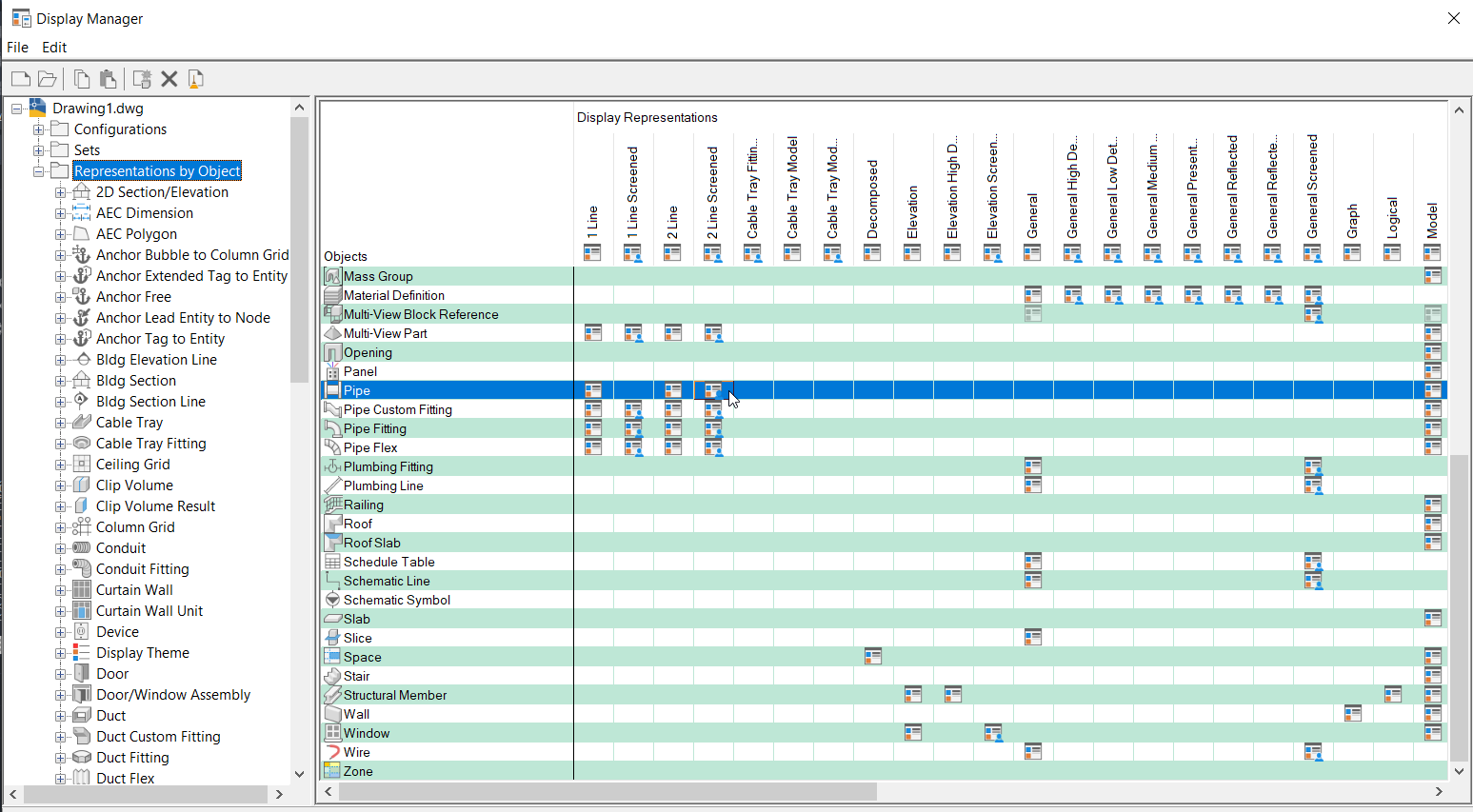Select the Schematic Symbol row label
The width and height of the screenshot is (1473, 812).
pos(397,600)
